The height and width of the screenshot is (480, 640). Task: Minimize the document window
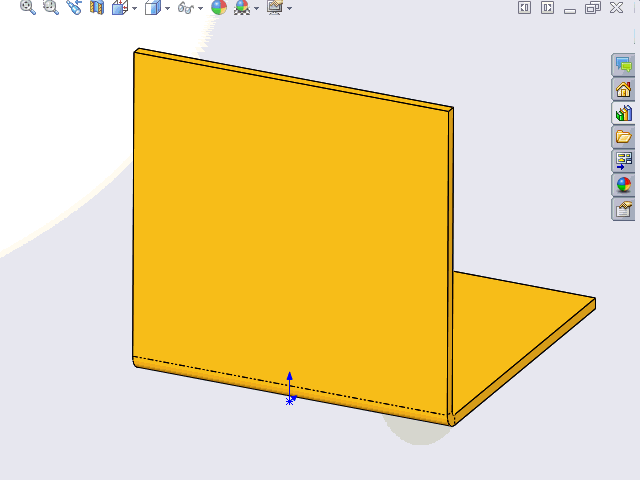570,10
